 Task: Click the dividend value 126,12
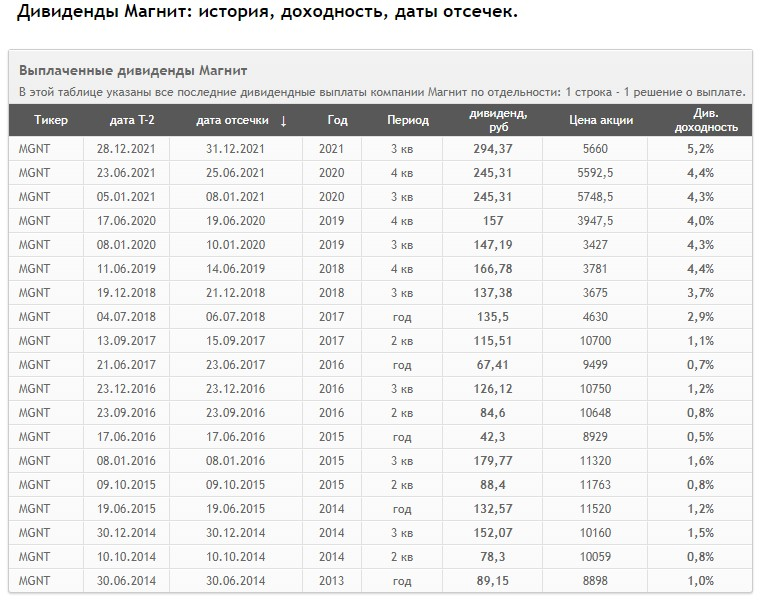click(x=493, y=388)
